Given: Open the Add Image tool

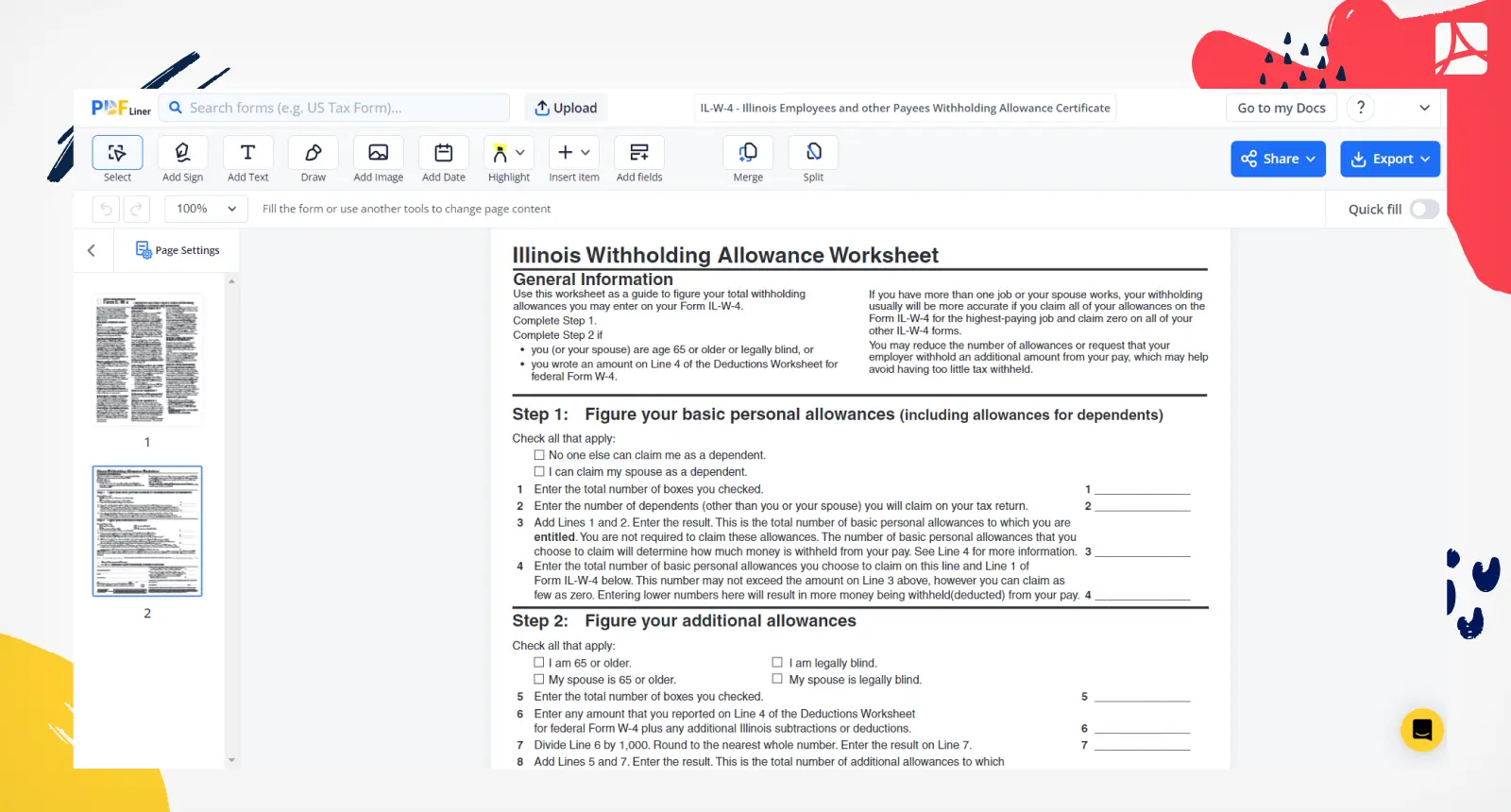Looking at the screenshot, I should point(378,153).
